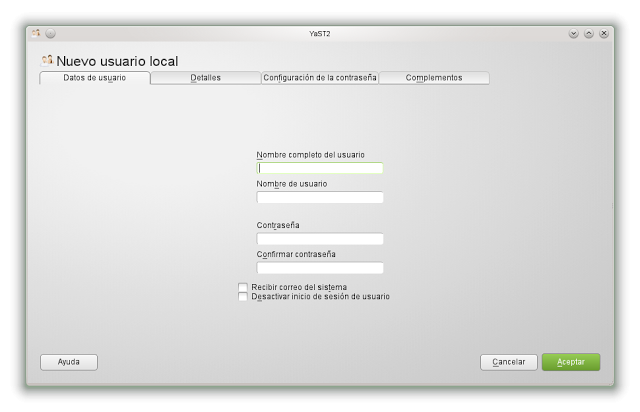Click into the Contraseña field
Screen dimensions: 640x412
[320, 239]
